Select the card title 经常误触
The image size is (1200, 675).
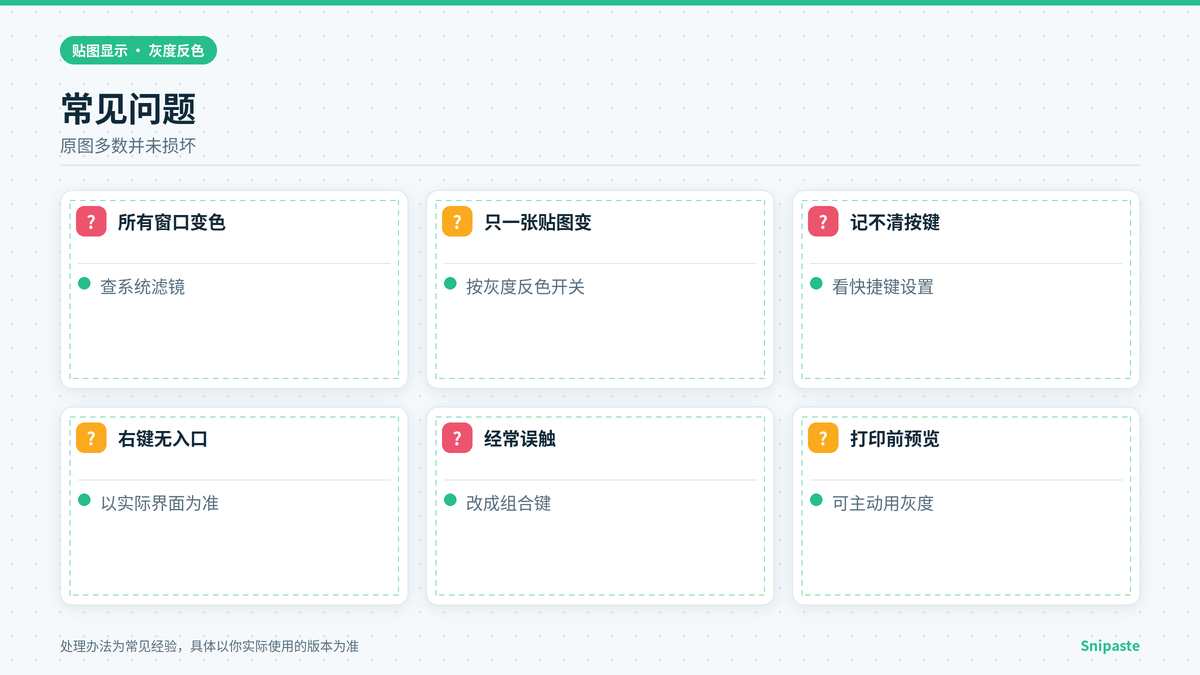point(520,438)
